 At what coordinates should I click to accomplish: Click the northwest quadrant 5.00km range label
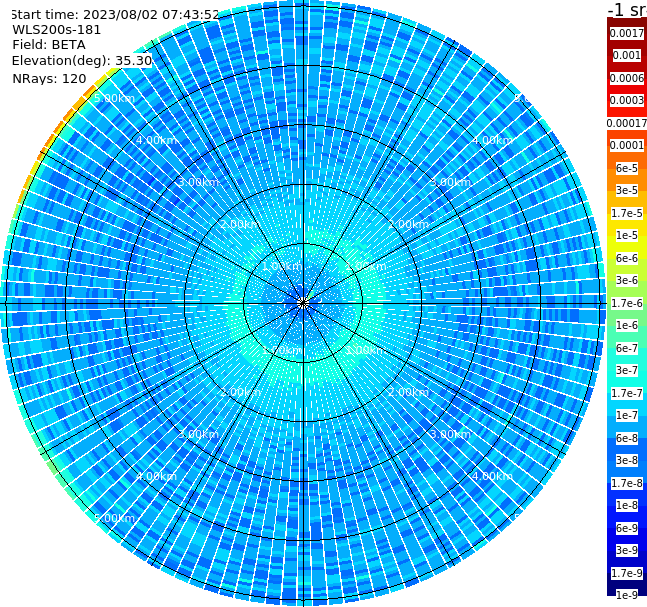pos(114,98)
